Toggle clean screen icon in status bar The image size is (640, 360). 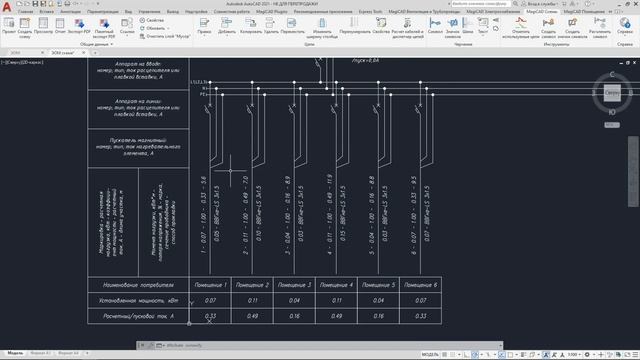627,355
